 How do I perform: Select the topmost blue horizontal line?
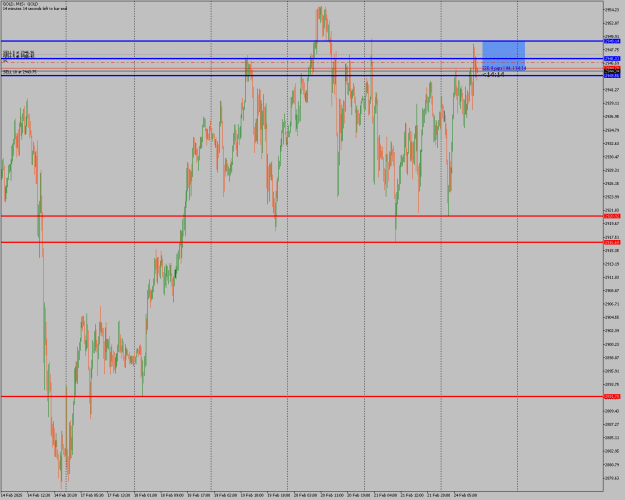302,41
